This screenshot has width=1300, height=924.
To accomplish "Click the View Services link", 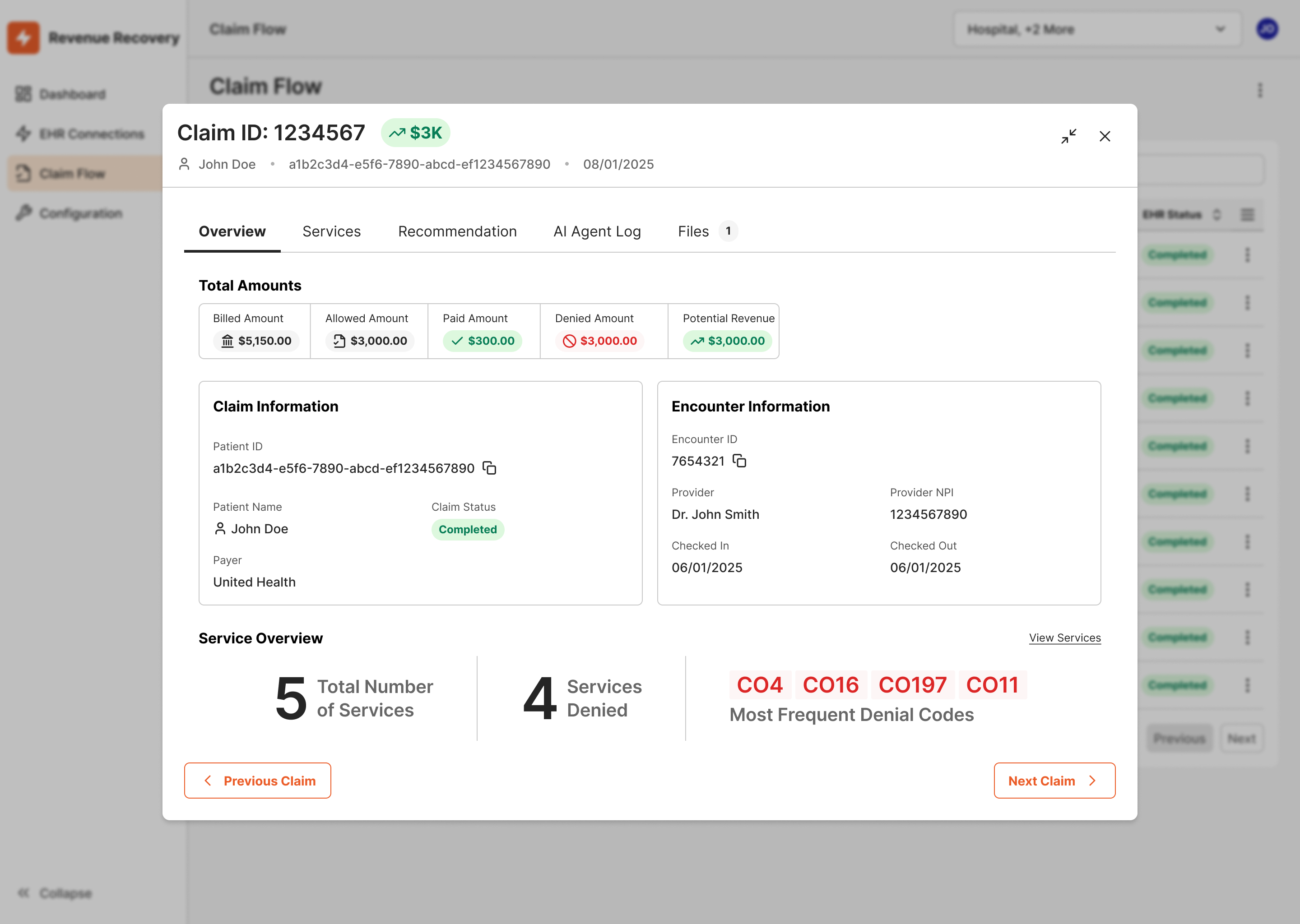I will point(1065,638).
